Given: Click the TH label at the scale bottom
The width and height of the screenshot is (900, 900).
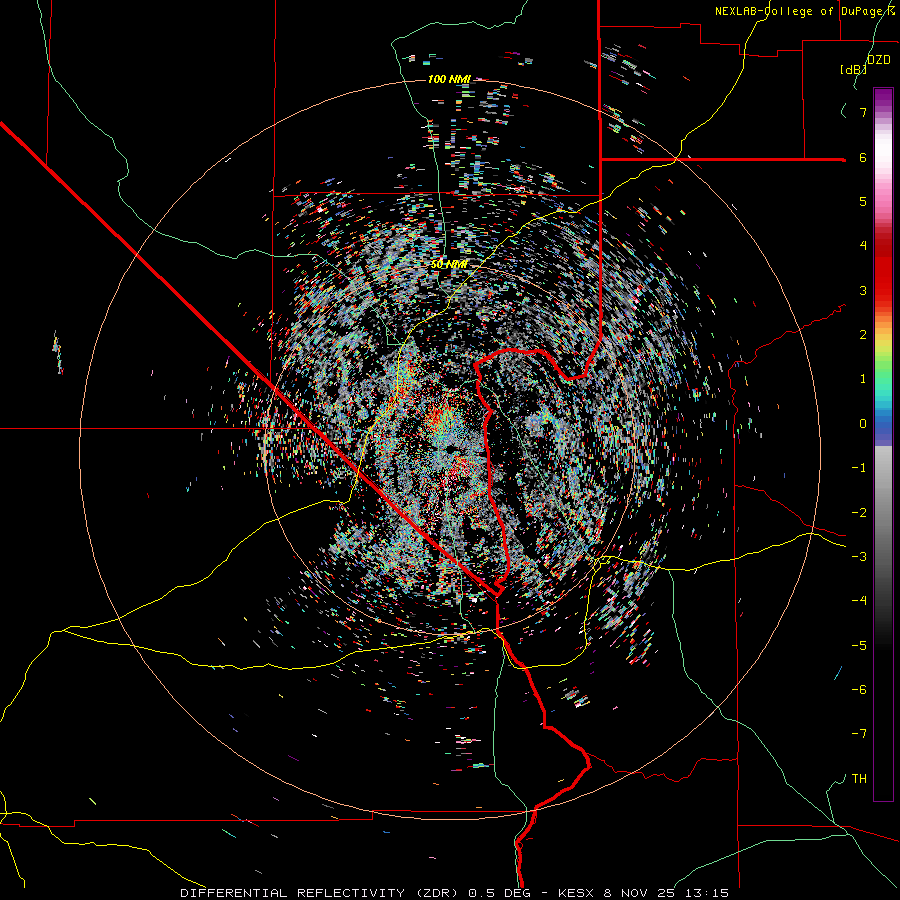Looking at the screenshot, I should coord(859,779).
